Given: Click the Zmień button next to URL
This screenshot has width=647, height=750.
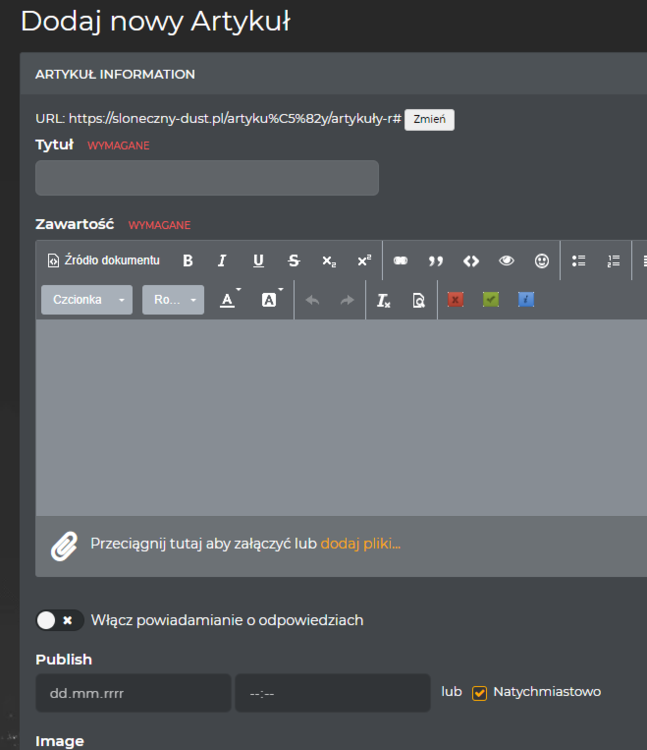Looking at the screenshot, I should (x=429, y=120).
